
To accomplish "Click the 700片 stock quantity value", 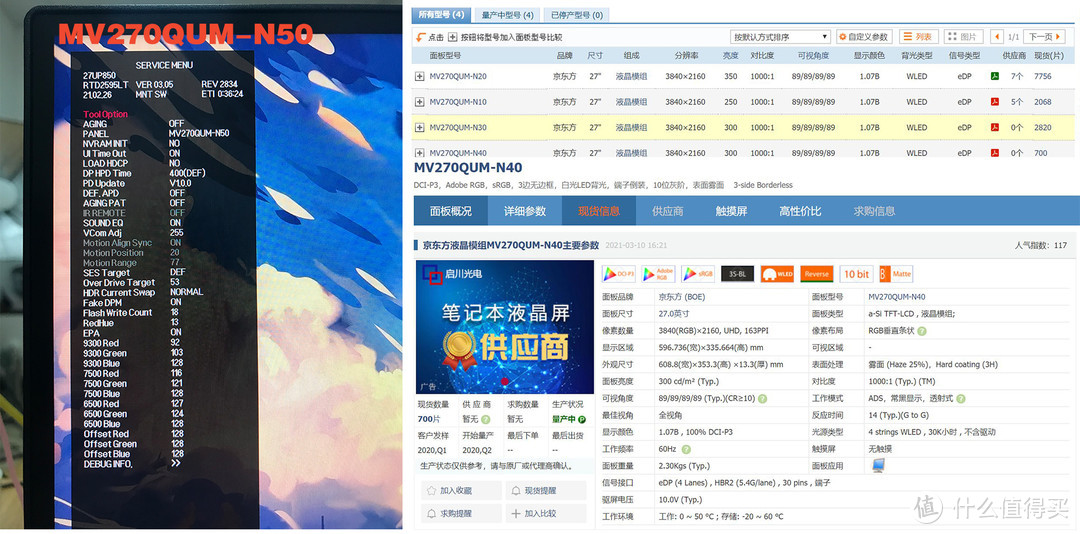I will pyautogui.click(x=427, y=419).
